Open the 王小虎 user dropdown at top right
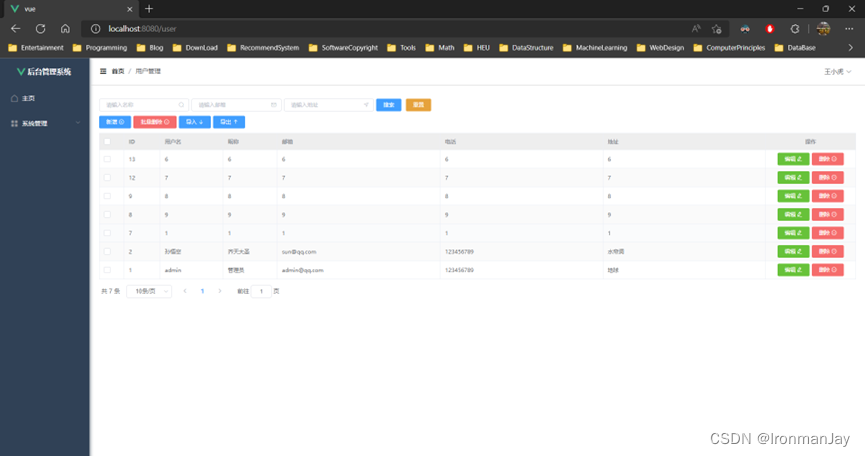The height and width of the screenshot is (456, 865). [x=837, y=72]
